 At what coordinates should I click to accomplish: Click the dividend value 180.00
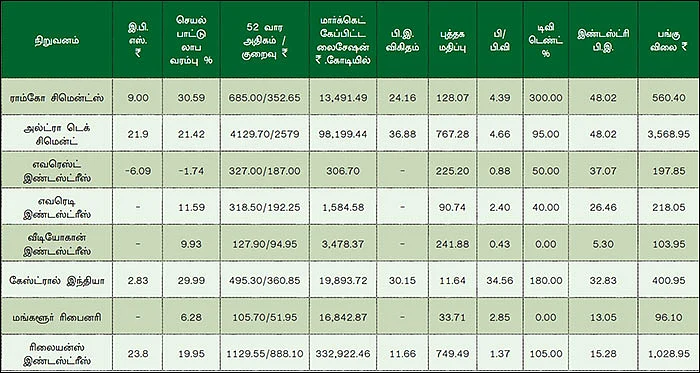click(546, 281)
